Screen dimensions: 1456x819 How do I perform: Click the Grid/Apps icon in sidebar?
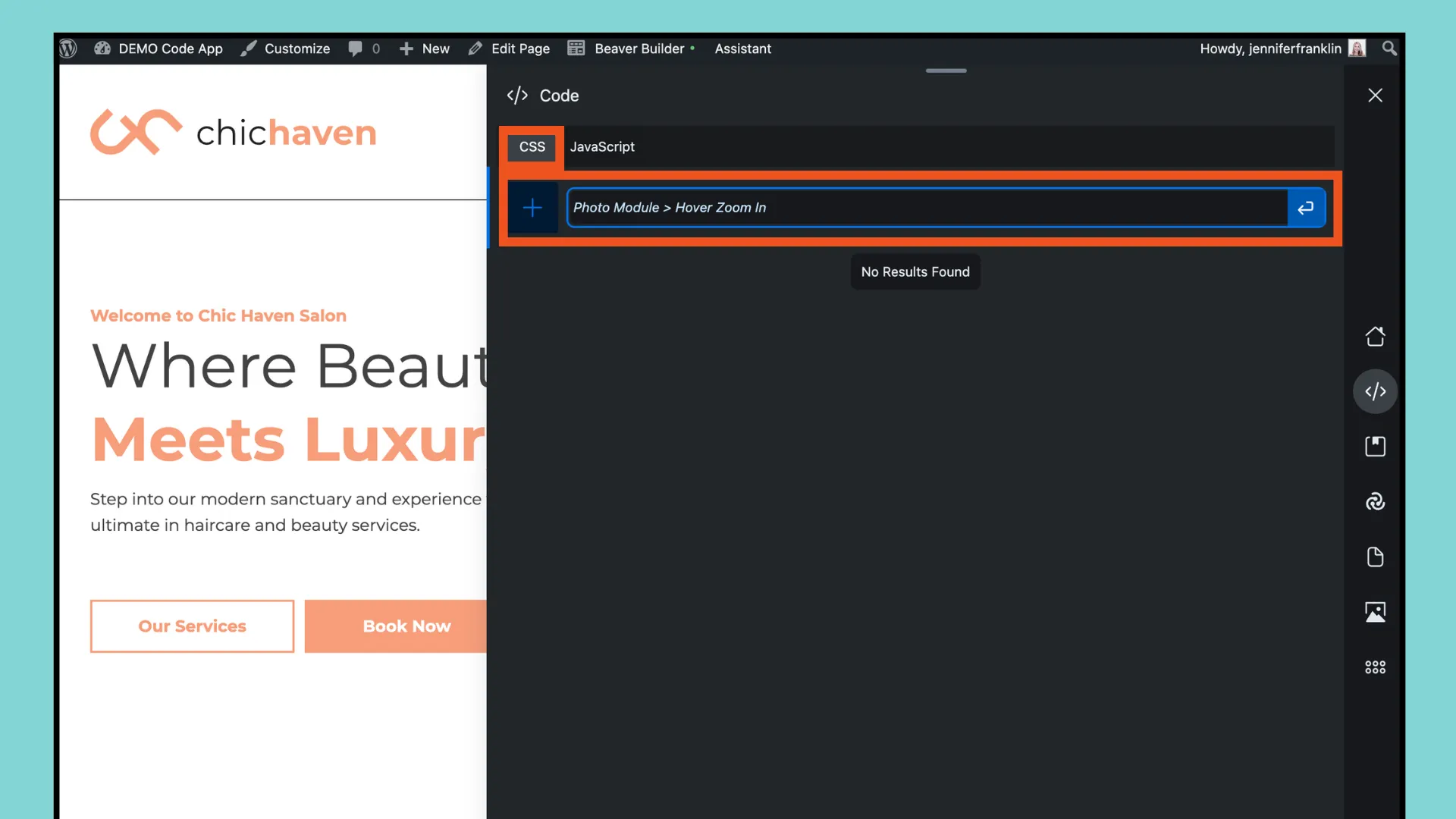[x=1375, y=666]
